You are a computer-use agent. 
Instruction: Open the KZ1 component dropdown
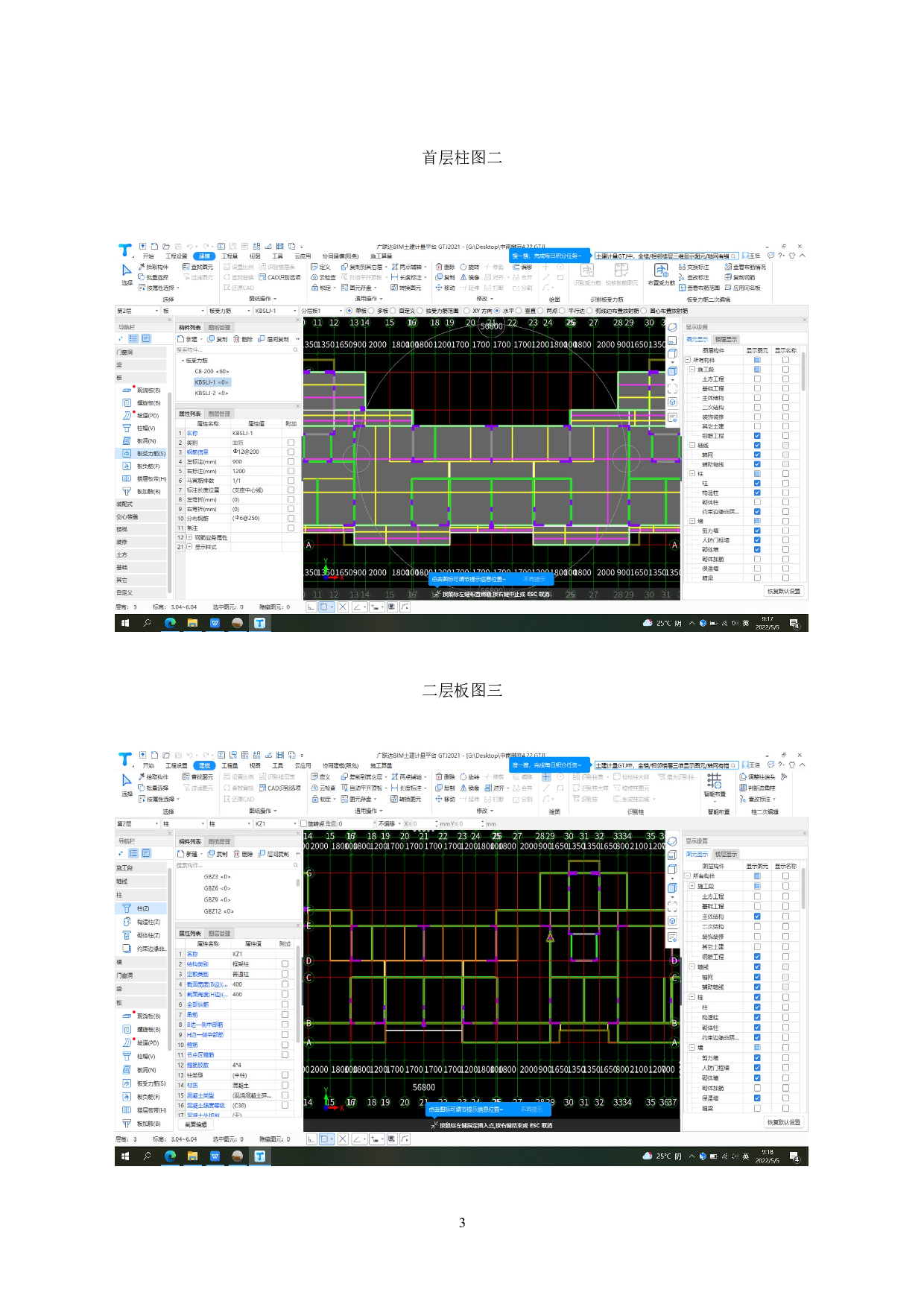273,823
